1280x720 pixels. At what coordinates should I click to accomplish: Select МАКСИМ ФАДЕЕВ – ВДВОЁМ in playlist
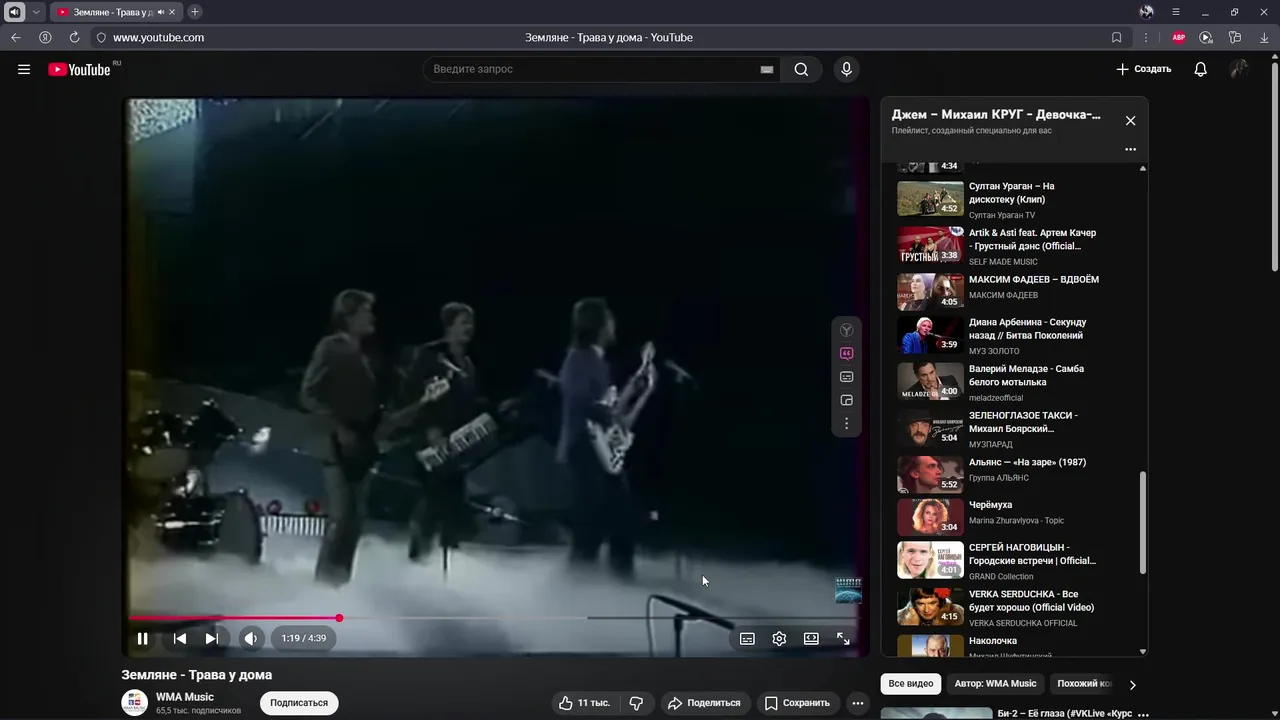click(x=1014, y=292)
